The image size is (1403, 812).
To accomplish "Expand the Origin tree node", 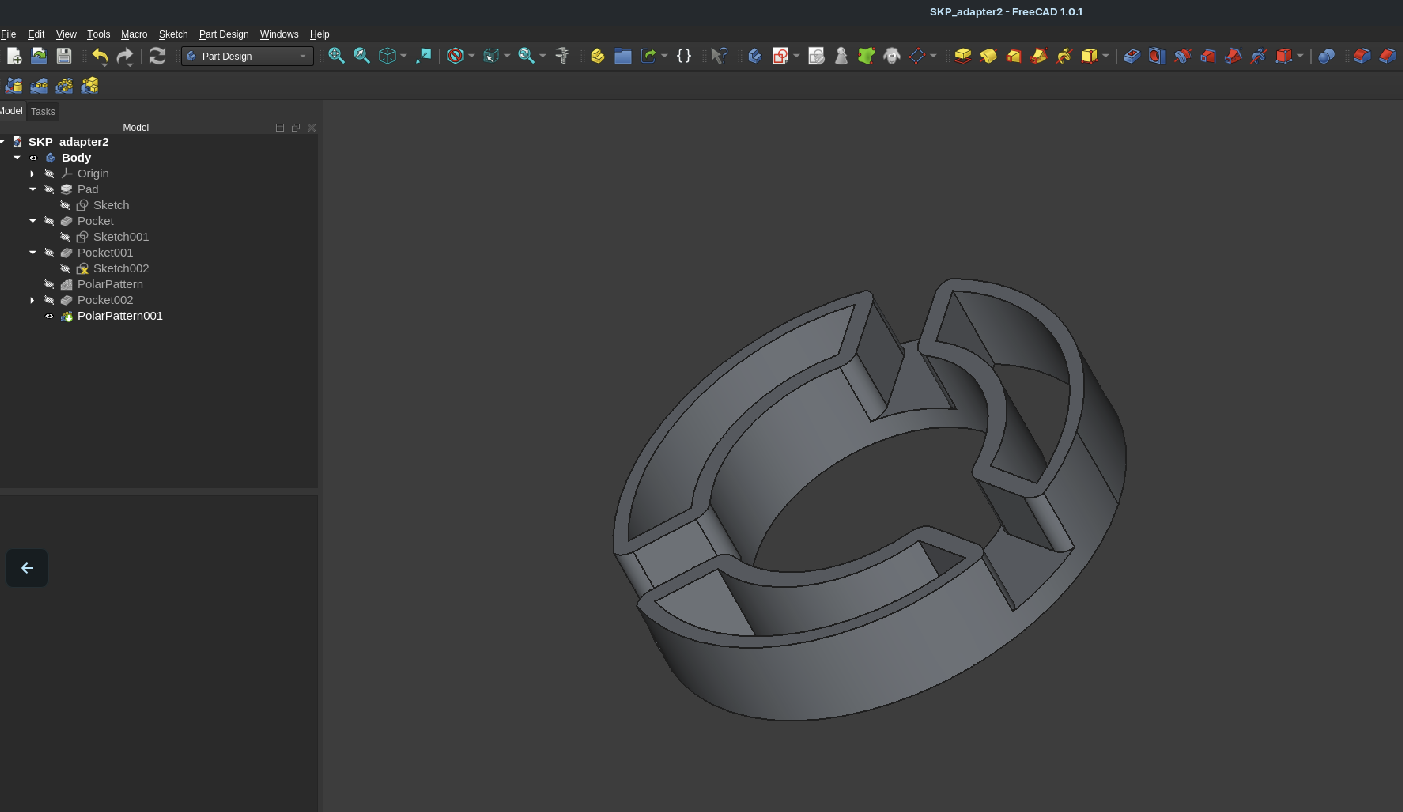I will pyautogui.click(x=32, y=174).
